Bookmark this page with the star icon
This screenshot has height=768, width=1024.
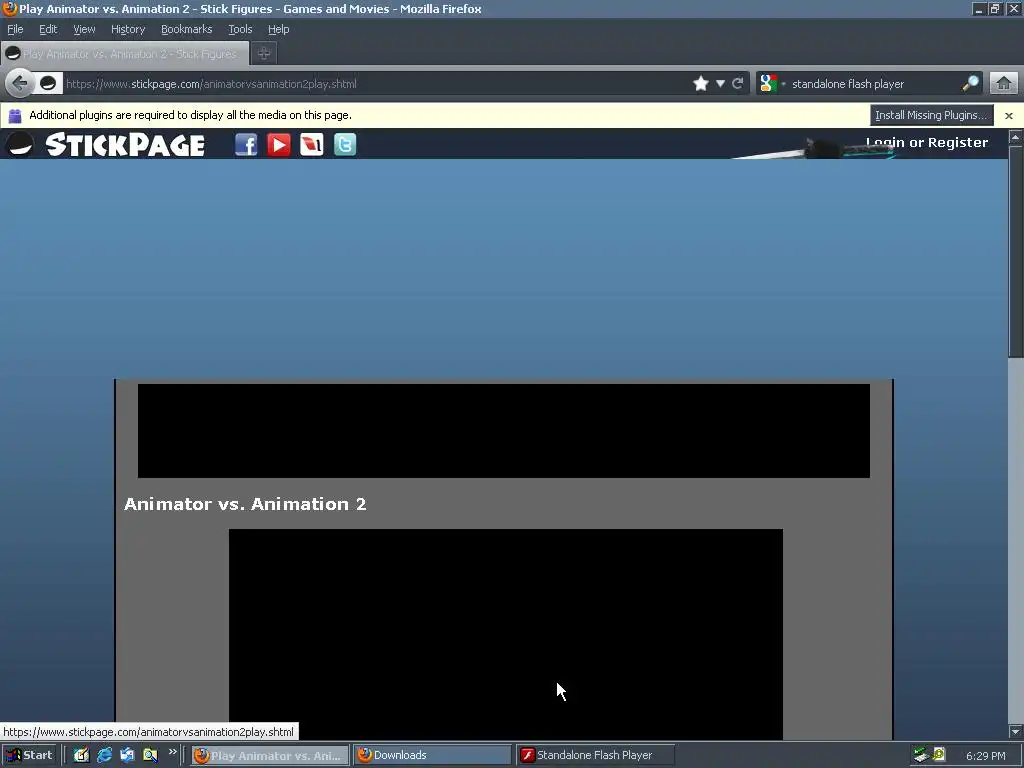click(x=700, y=84)
